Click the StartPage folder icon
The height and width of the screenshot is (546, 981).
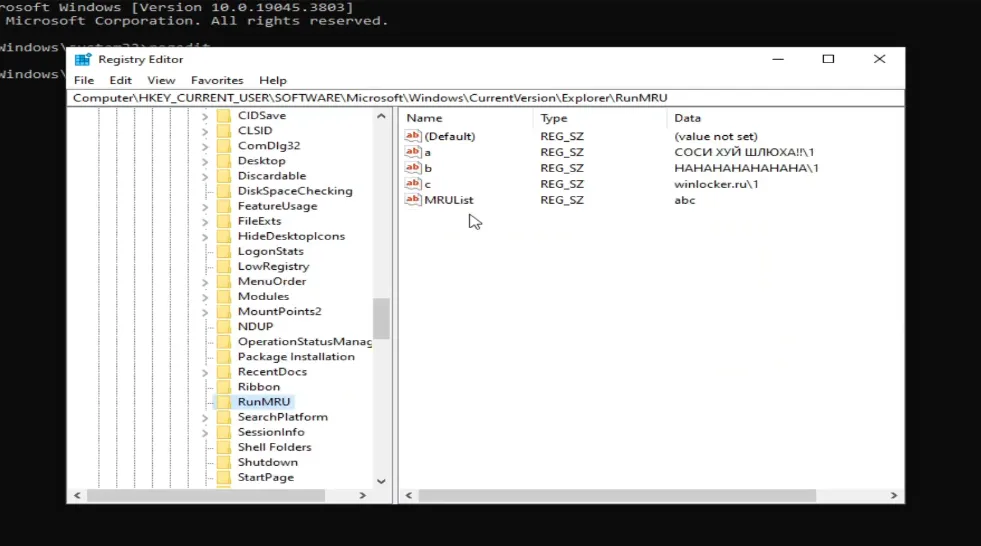pos(223,477)
